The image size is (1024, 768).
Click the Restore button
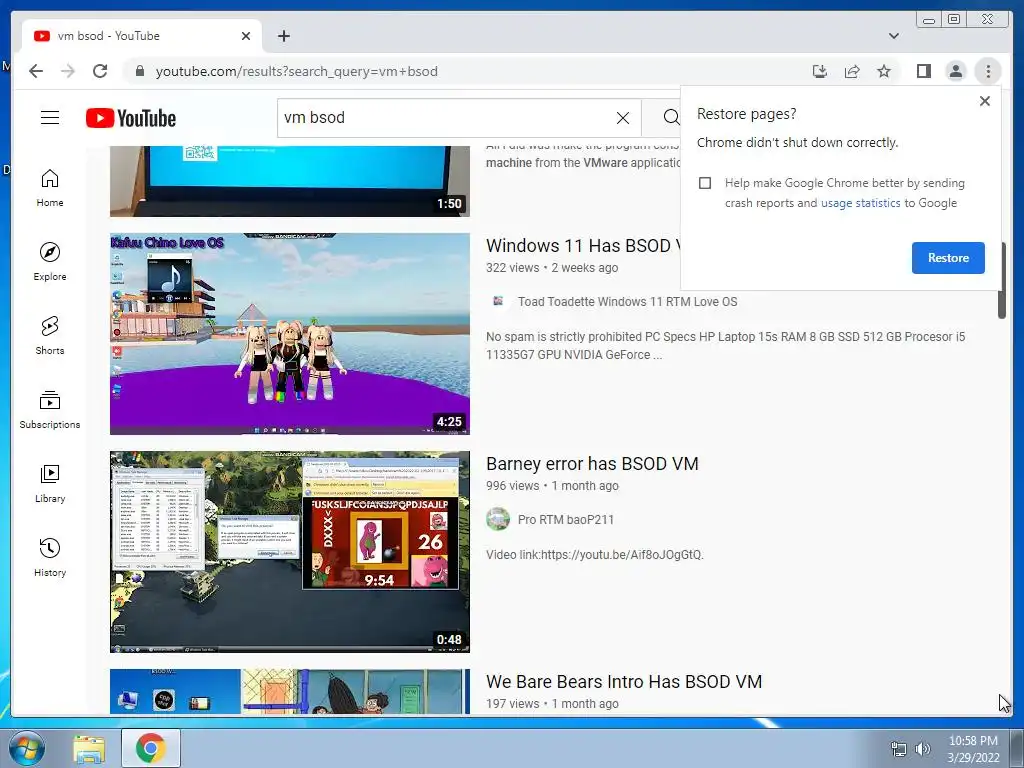click(948, 258)
